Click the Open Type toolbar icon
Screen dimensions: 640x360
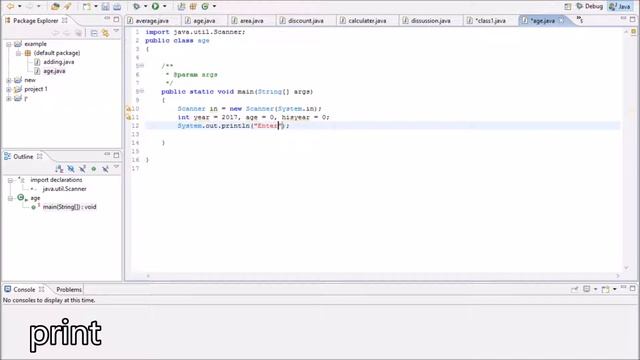tap(55, 7)
